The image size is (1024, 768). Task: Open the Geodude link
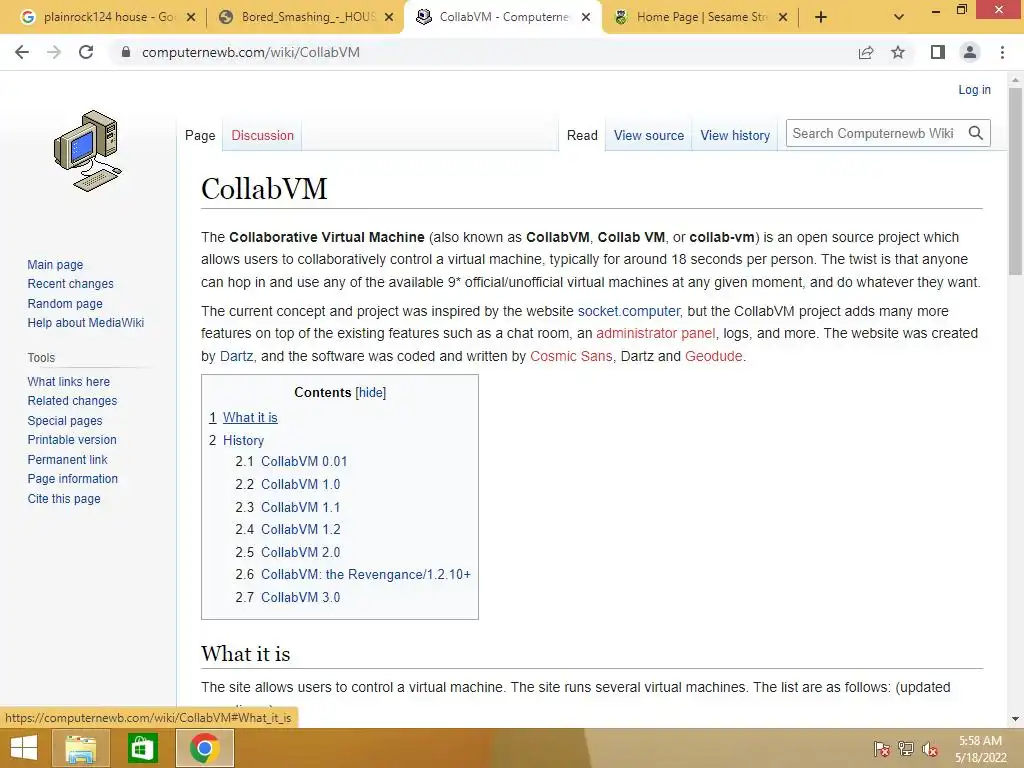713,356
